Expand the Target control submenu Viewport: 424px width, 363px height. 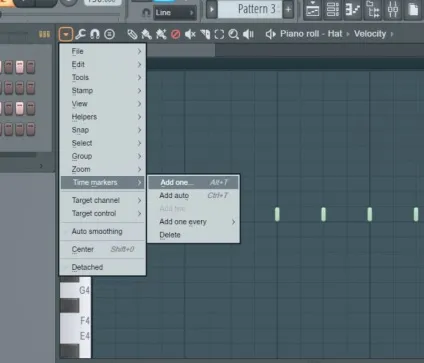pyautogui.click(x=103, y=213)
